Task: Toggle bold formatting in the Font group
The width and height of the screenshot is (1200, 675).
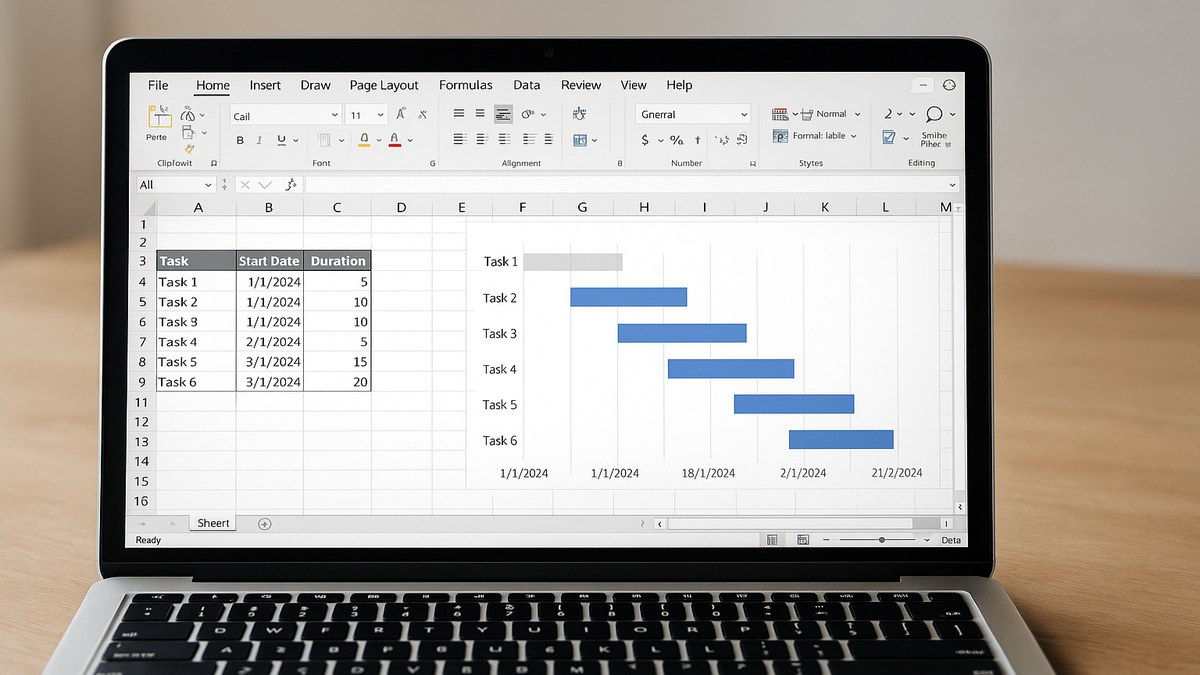Action: pos(239,140)
